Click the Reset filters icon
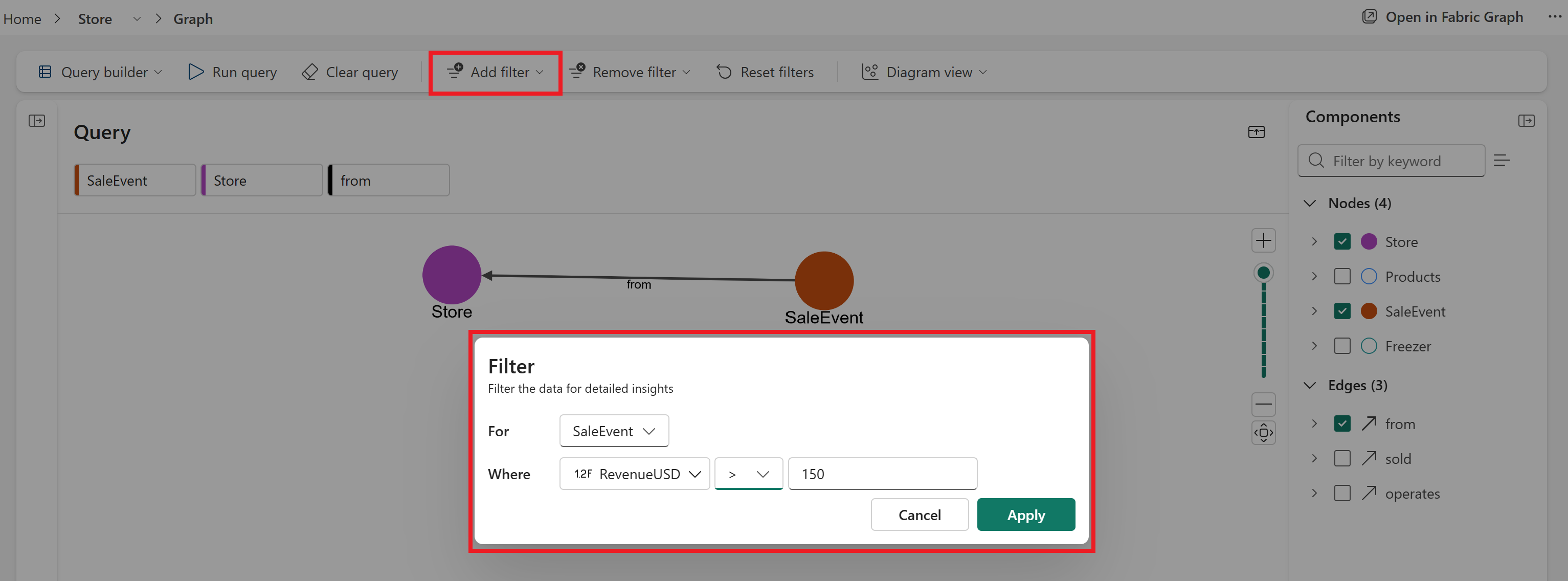This screenshot has width=1568, height=581. 724,72
